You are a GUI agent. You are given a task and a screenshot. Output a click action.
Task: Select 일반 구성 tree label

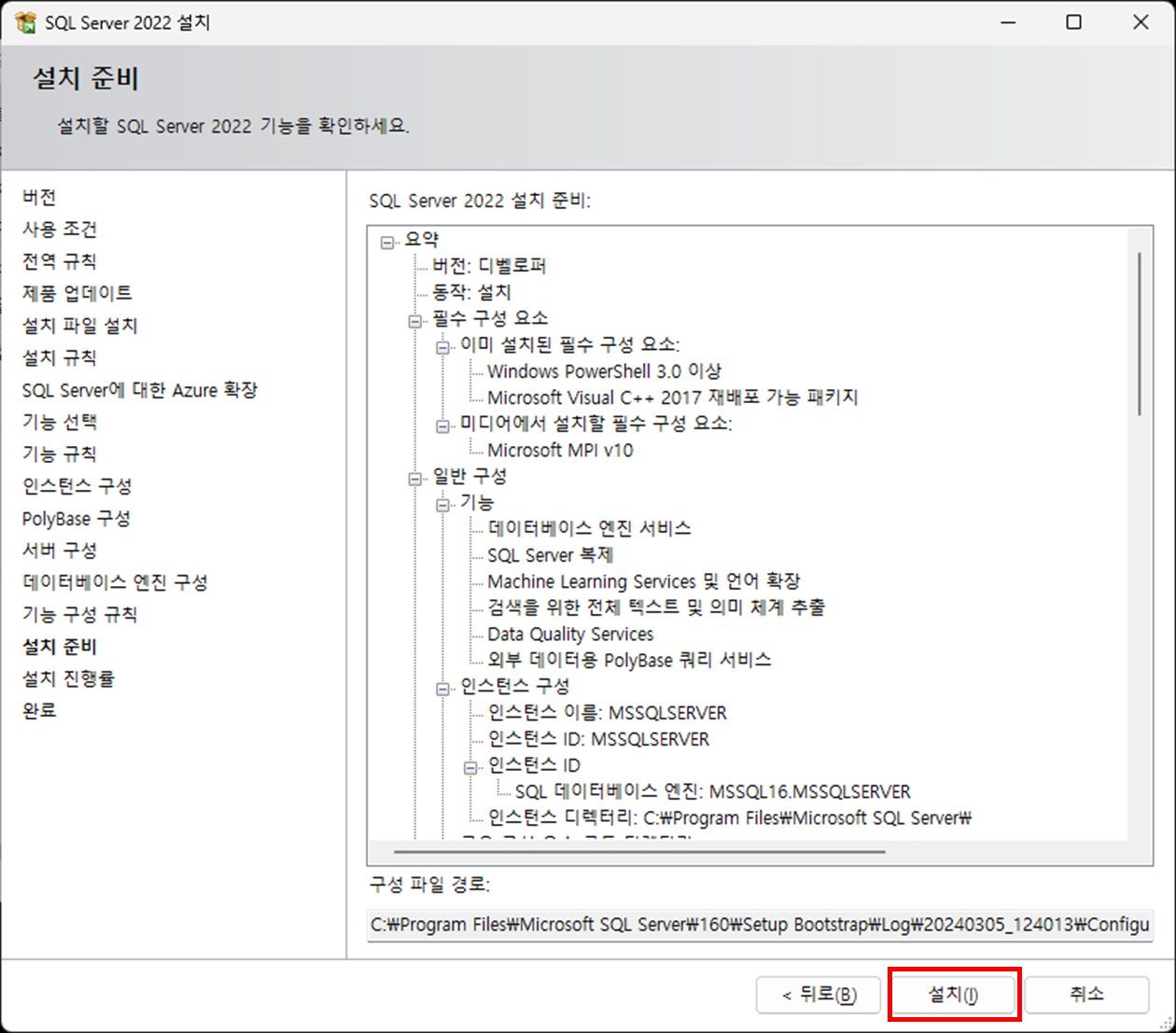[469, 477]
